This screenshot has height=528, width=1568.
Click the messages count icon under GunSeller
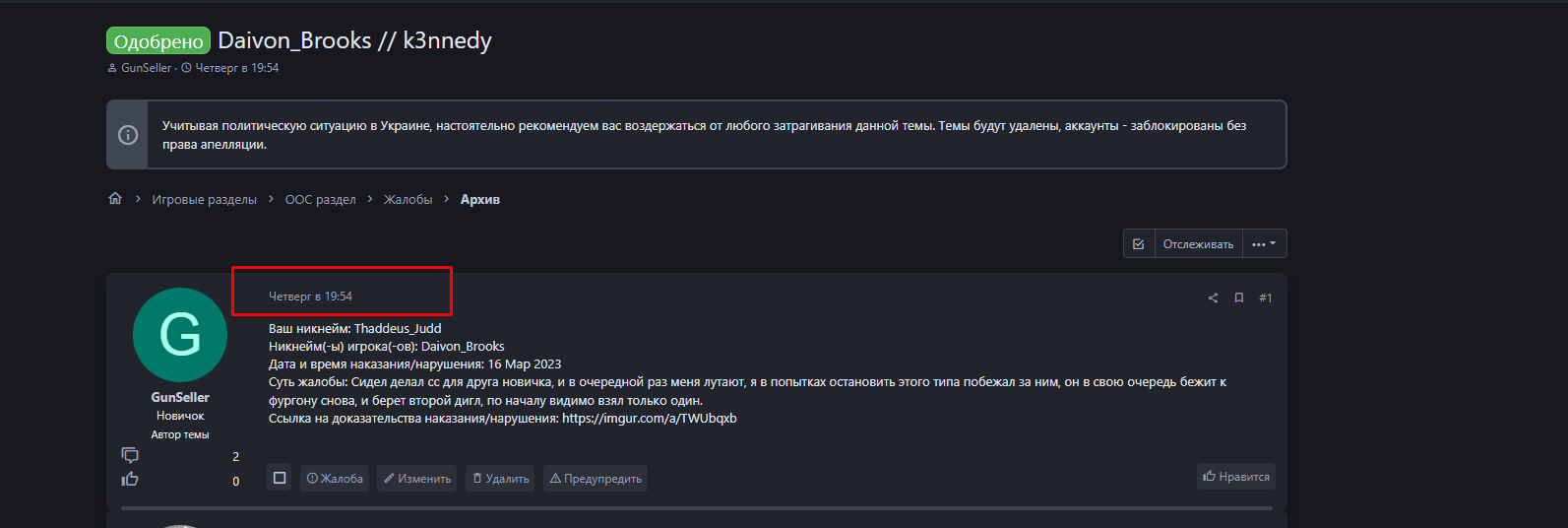(x=130, y=455)
